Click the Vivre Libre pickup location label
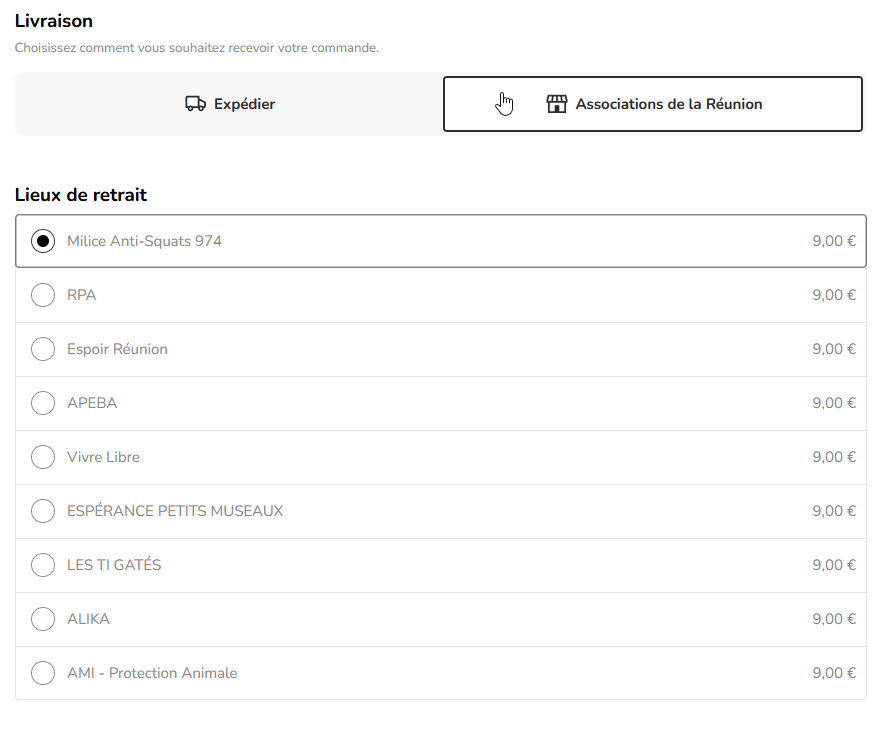Image resolution: width=888 pixels, height=736 pixels. click(103, 457)
